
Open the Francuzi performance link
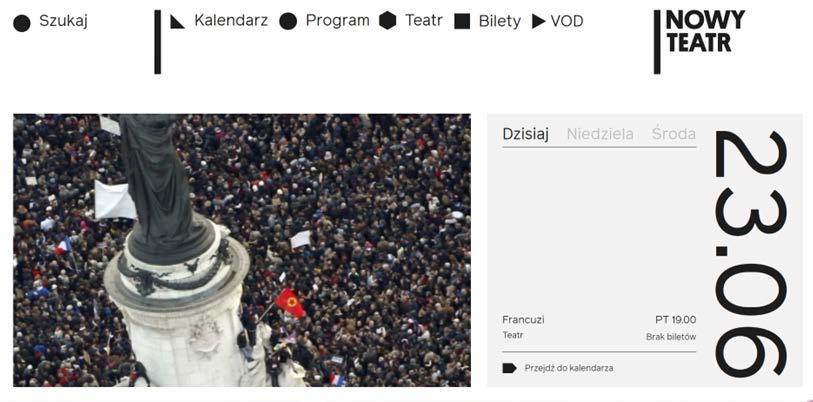(x=523, y=320)
